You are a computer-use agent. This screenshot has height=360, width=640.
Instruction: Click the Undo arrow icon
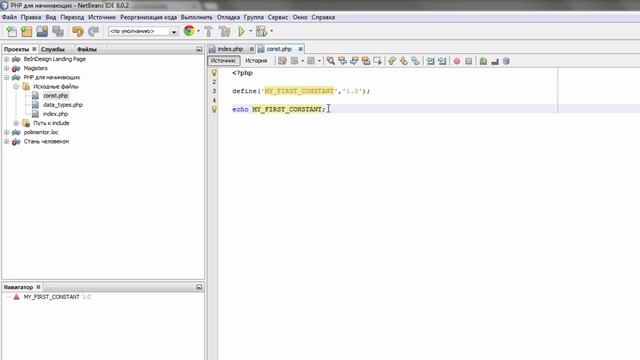[78, 31]
